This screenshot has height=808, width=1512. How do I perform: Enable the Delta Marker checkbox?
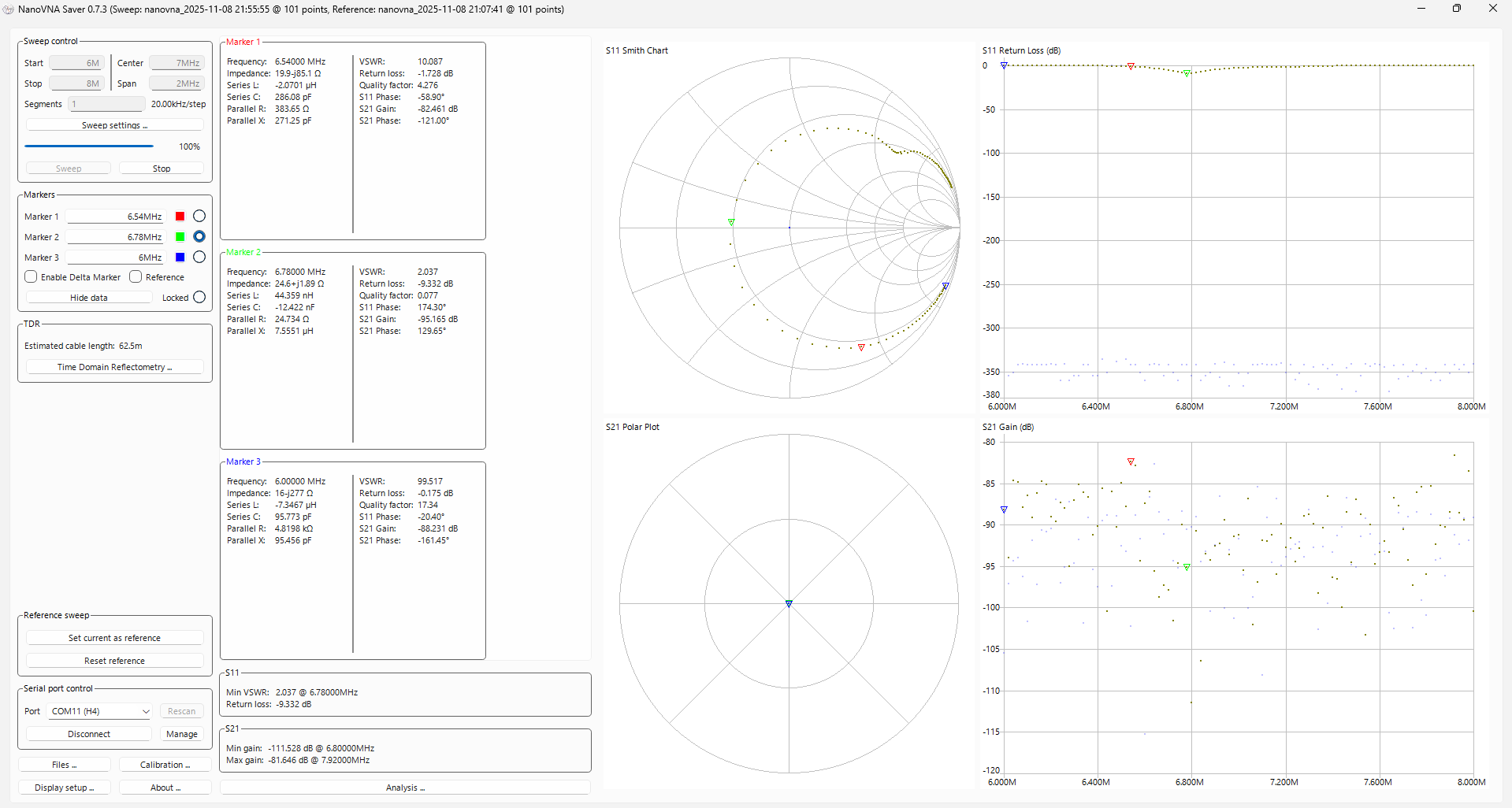click(32, 277)
